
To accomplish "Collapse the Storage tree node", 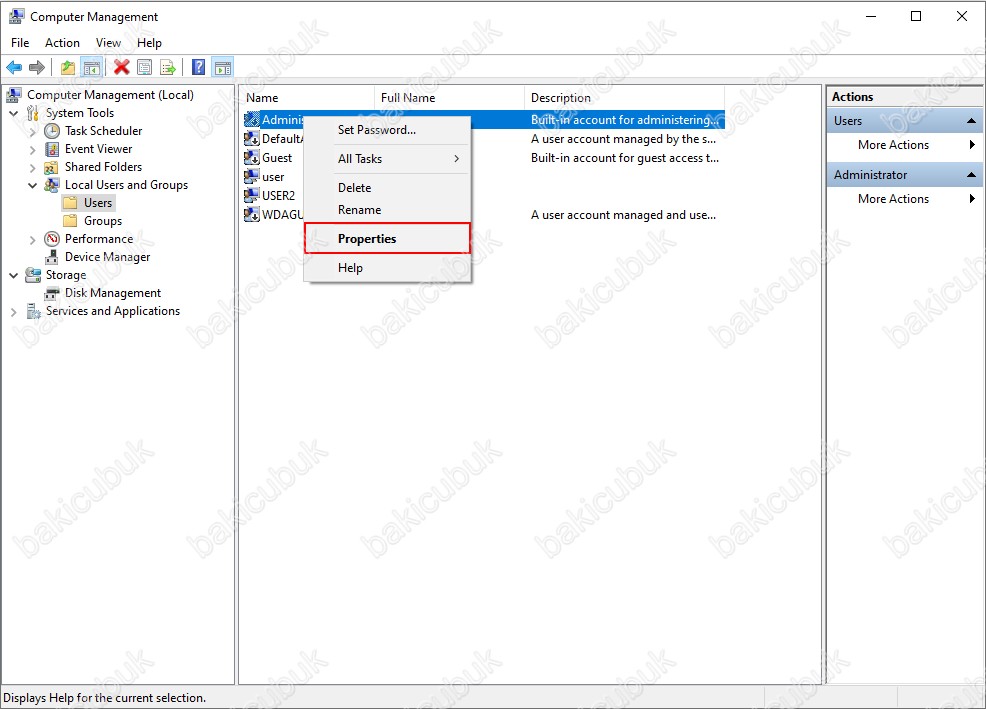I will (x=14, y=276).
